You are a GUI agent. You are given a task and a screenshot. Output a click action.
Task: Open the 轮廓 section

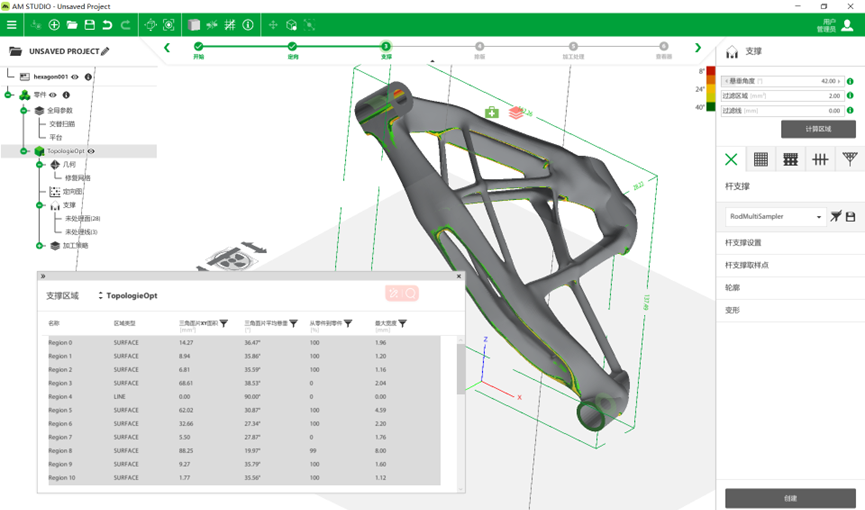[x=790, y=288]
